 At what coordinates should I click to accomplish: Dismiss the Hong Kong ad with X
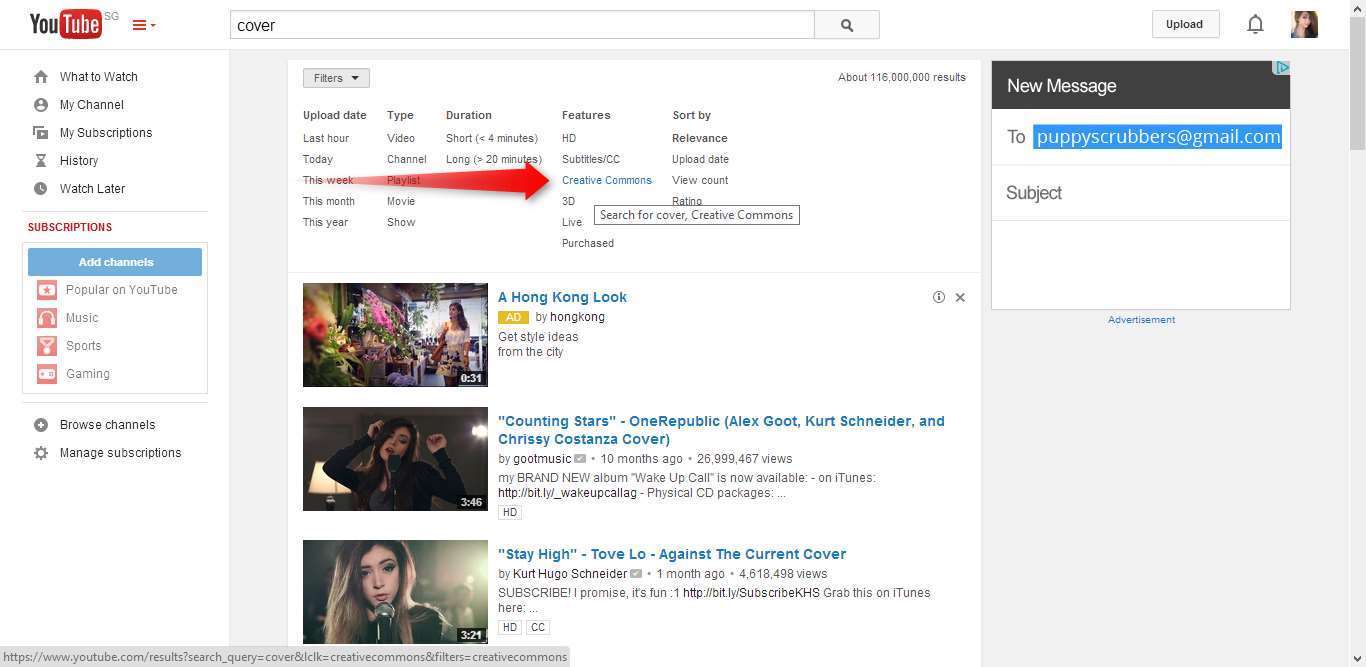point(960,297)
